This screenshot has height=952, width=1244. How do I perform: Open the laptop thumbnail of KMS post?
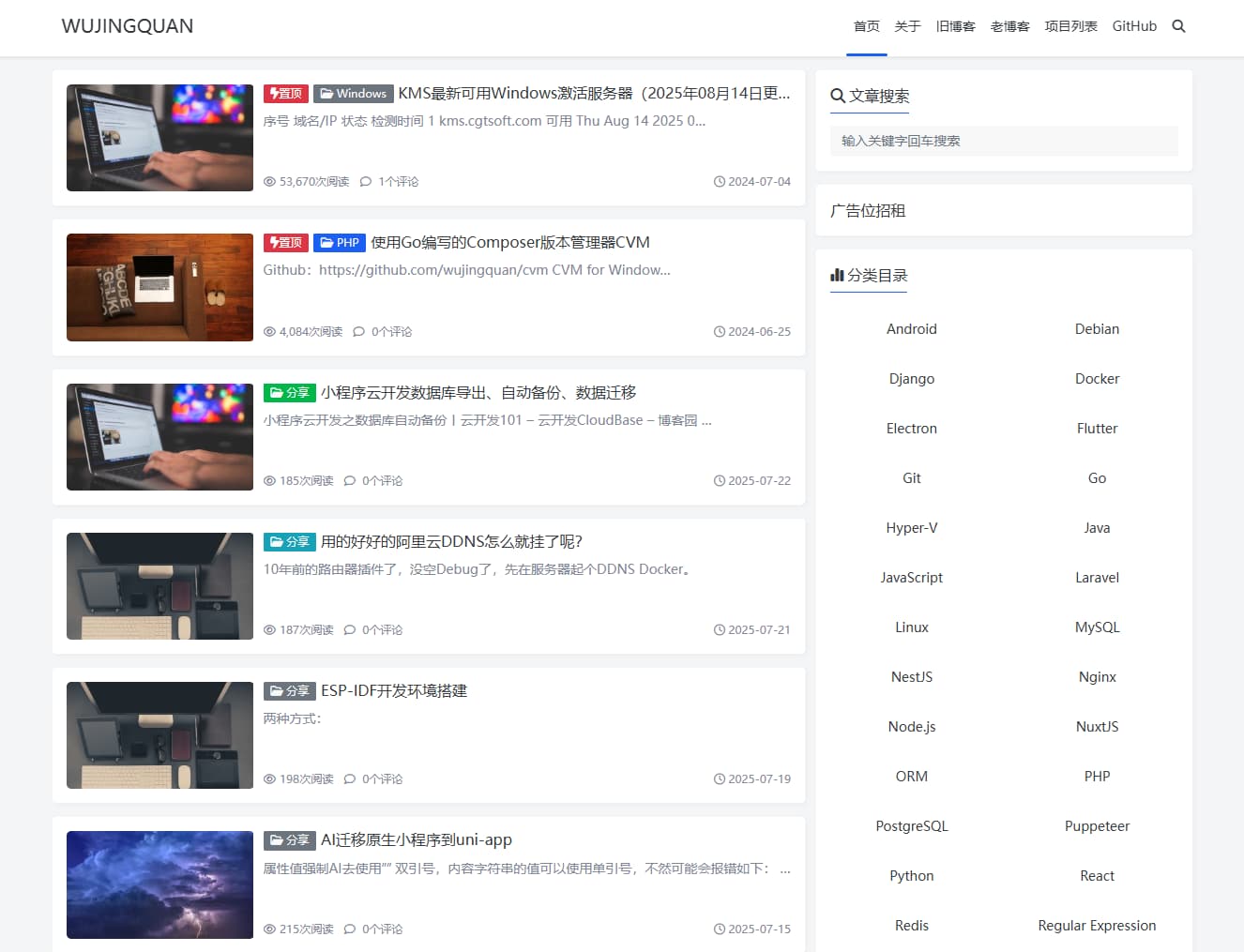[x=159, y=138]
